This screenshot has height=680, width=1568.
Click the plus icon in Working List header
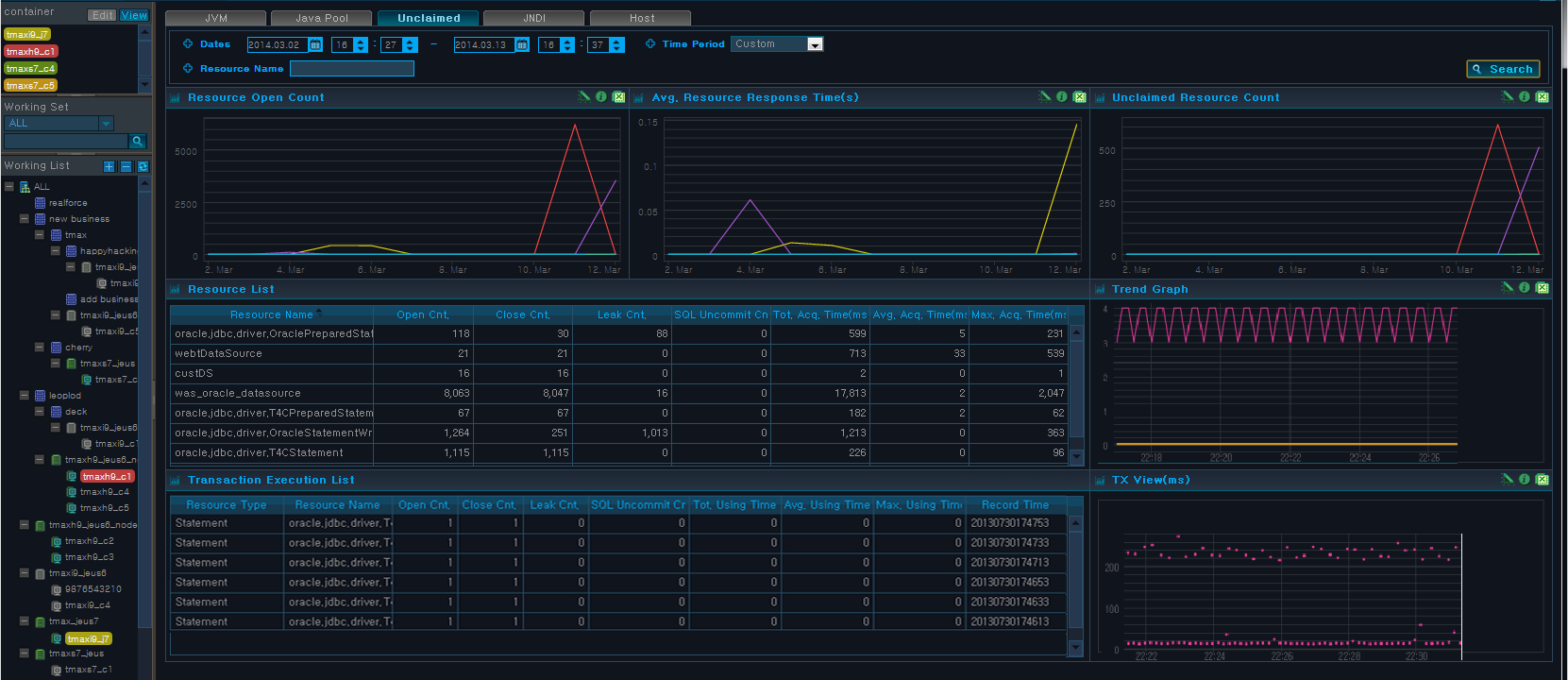pyautogui.click(x=109, y=166)
